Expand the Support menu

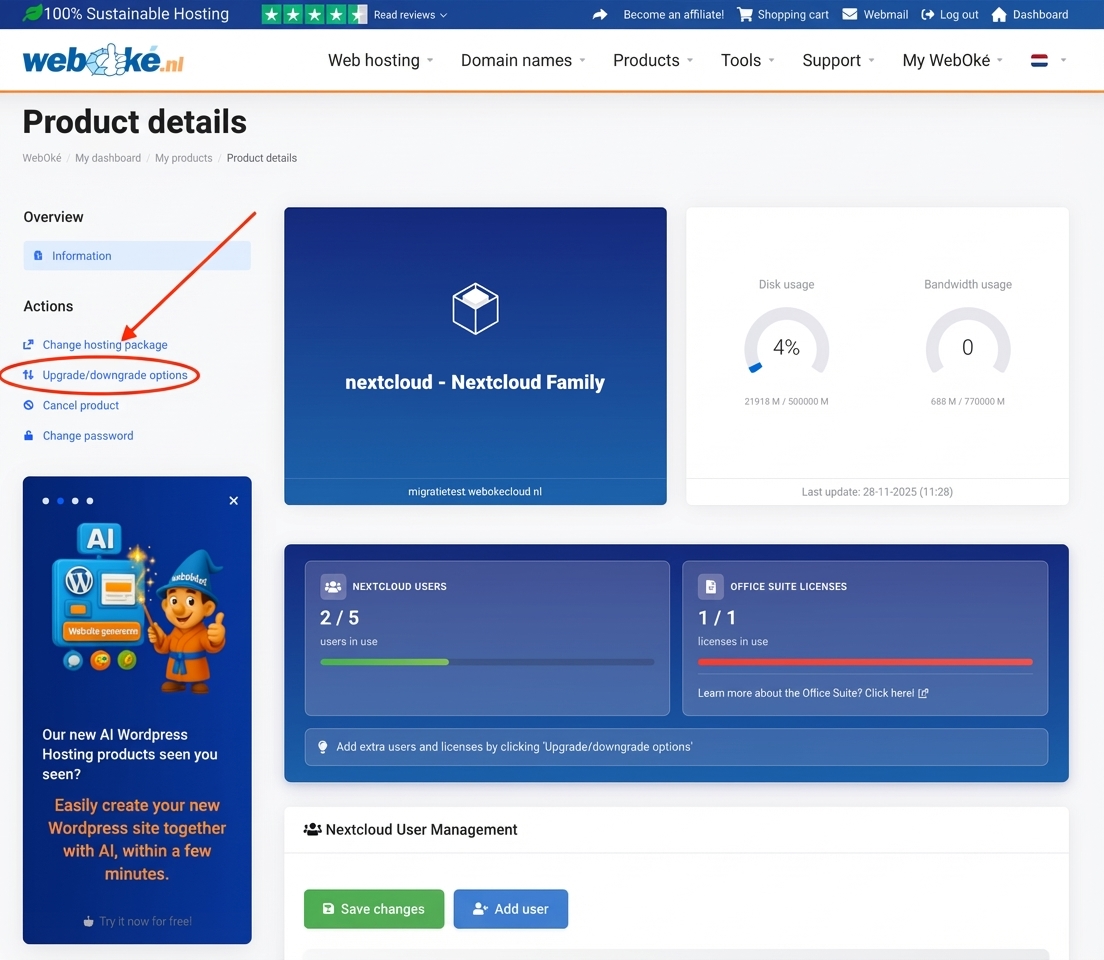click(x=839, y=61)
